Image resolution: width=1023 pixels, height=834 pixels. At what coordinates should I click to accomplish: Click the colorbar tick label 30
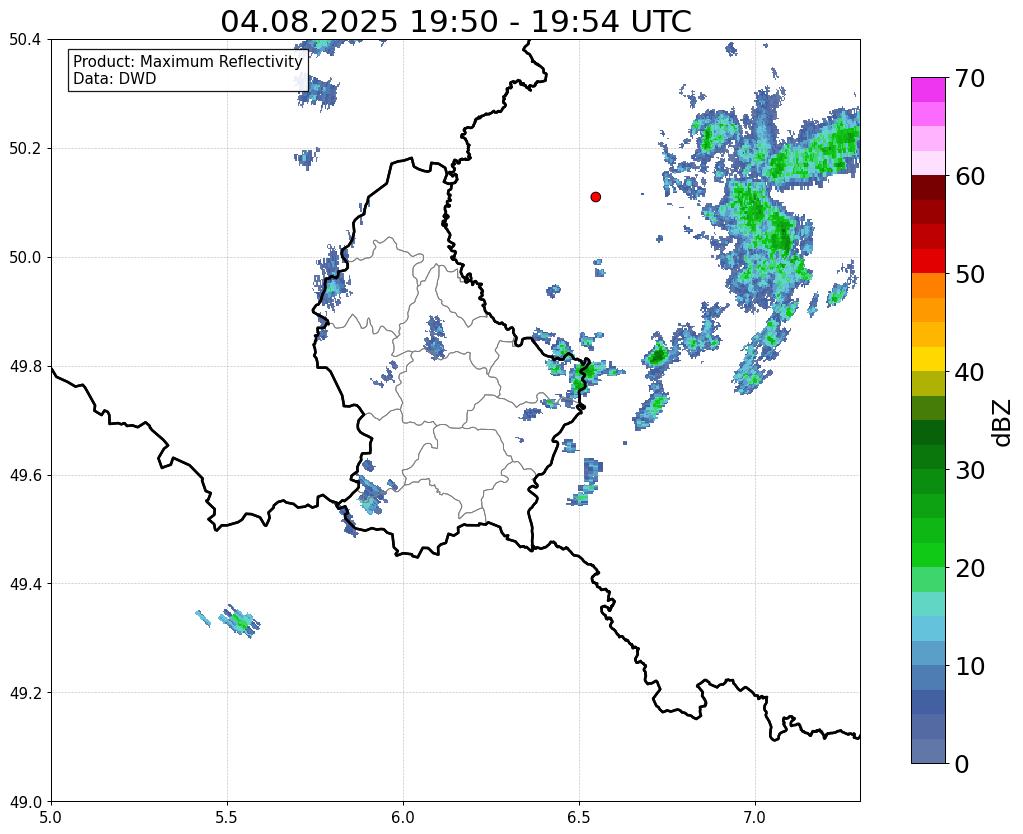[x=970, y=470]
